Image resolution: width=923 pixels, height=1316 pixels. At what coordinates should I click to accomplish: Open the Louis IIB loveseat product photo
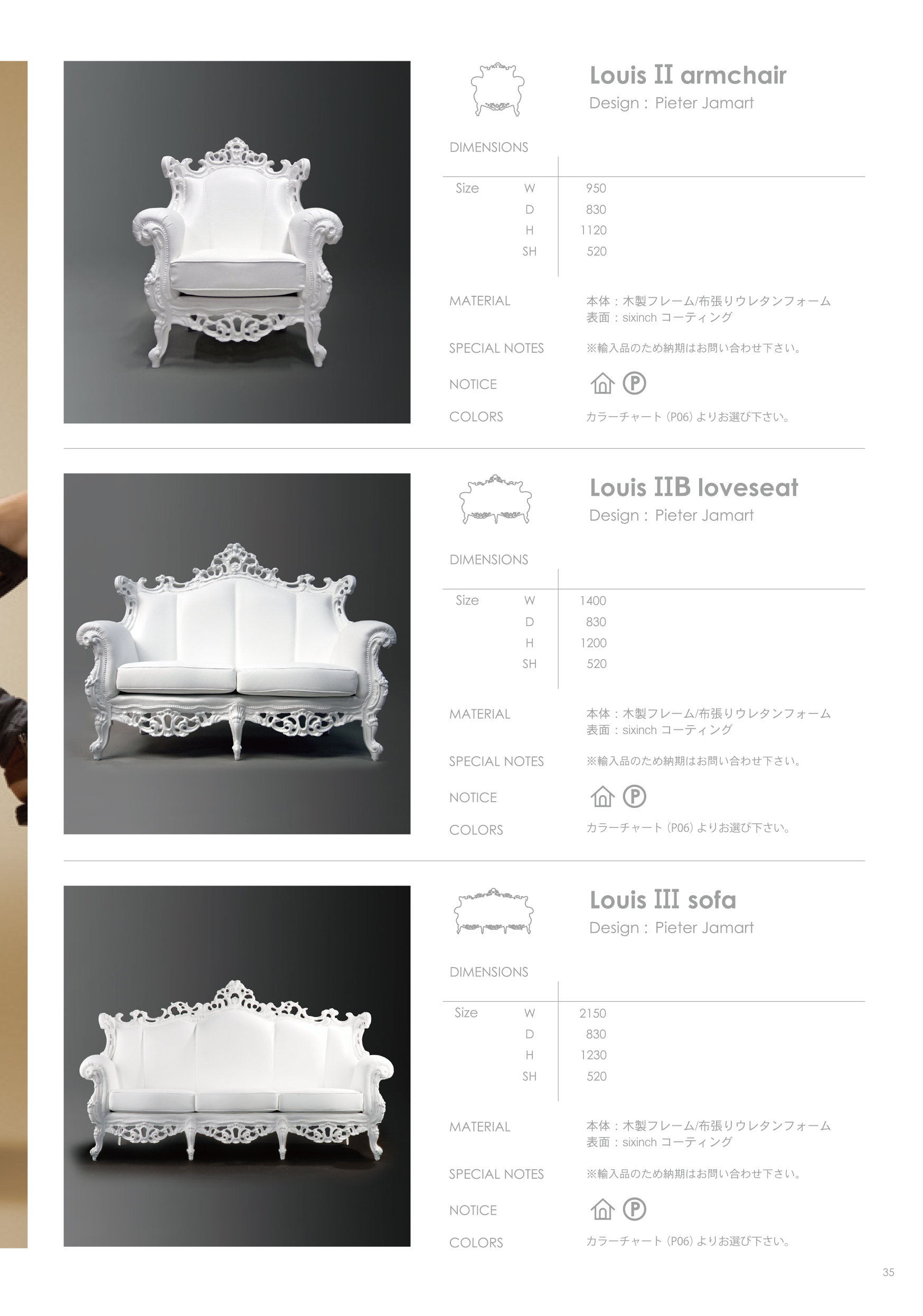(237, 653)
